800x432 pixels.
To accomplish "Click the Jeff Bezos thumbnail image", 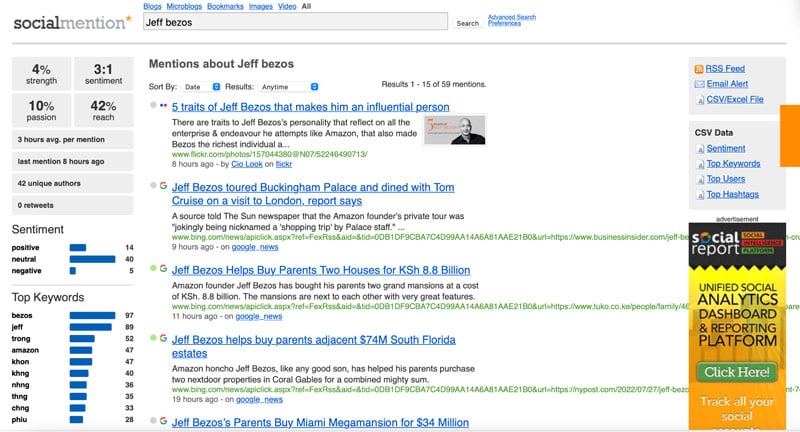I will click(x=455, y=131).
